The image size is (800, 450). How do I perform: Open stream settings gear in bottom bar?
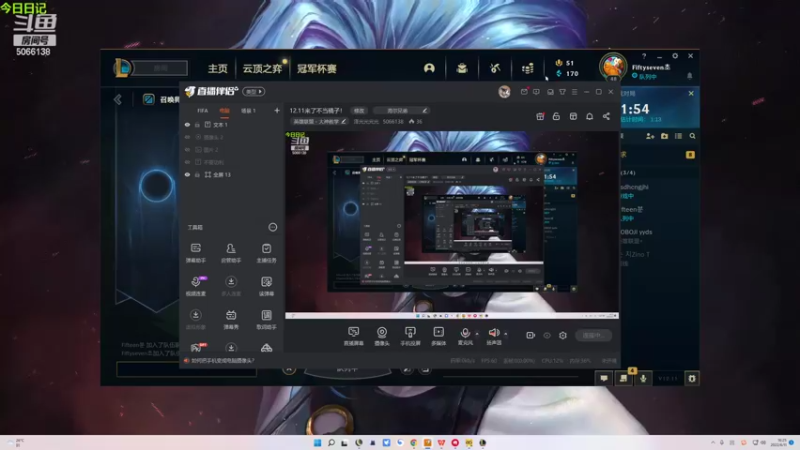[x=563, y=335]
